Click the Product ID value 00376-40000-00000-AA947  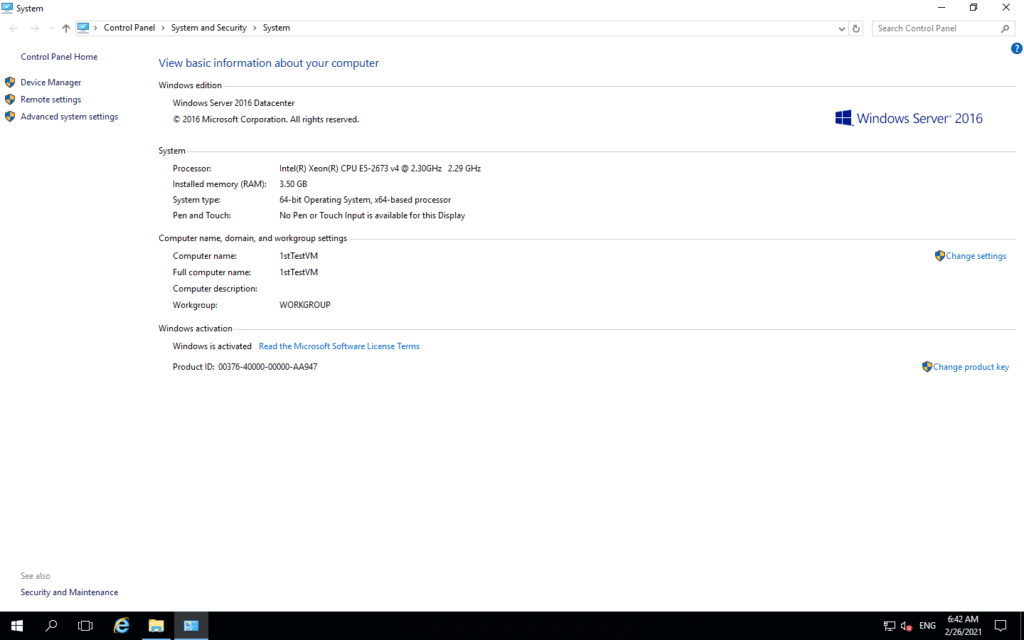point(268,367)
